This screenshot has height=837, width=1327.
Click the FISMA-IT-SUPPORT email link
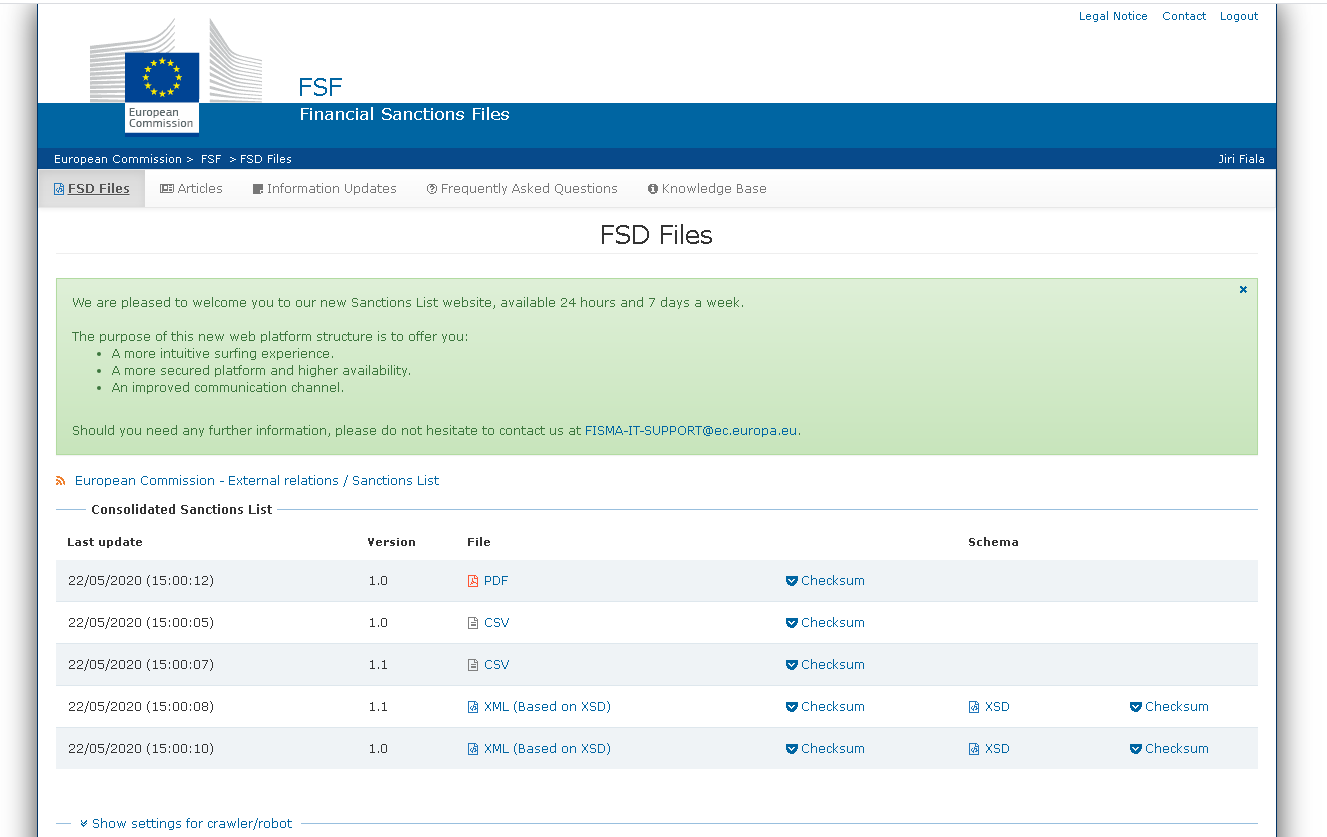tap(691, 431)
